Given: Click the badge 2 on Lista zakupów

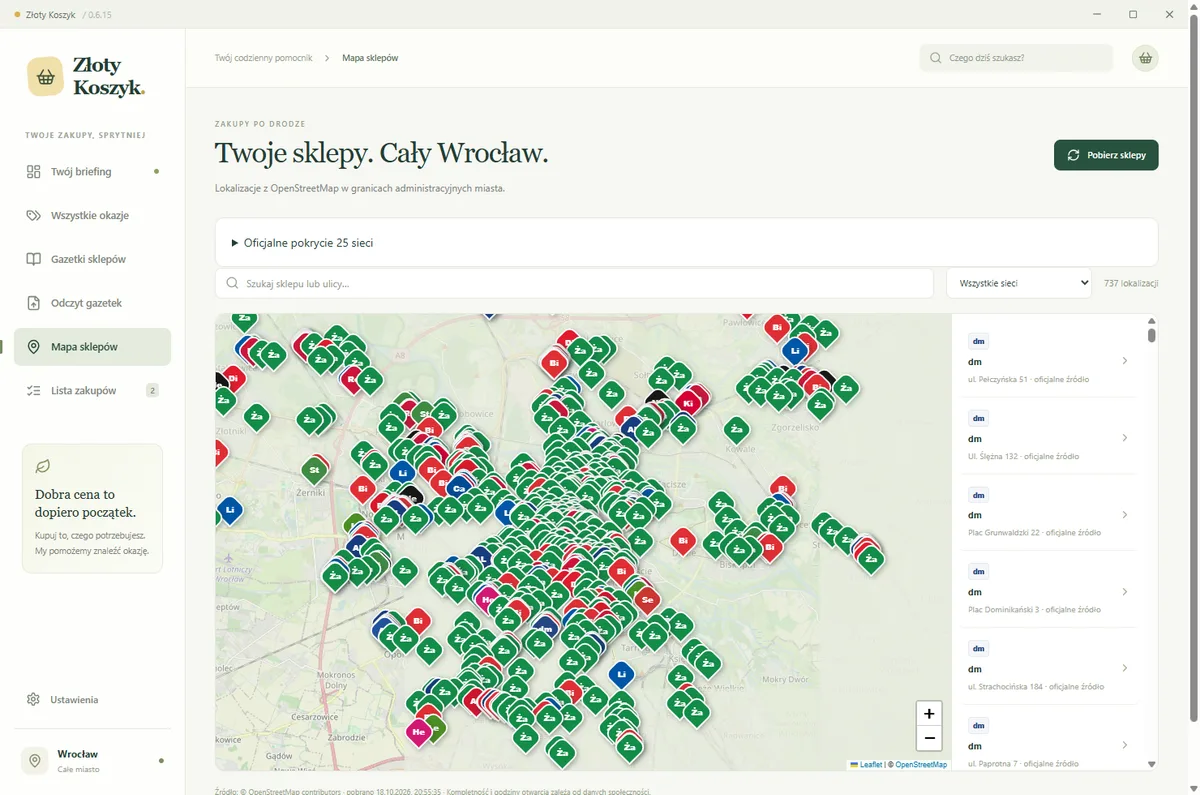Looking at the screenshot, I should click(x=152, y=390).
